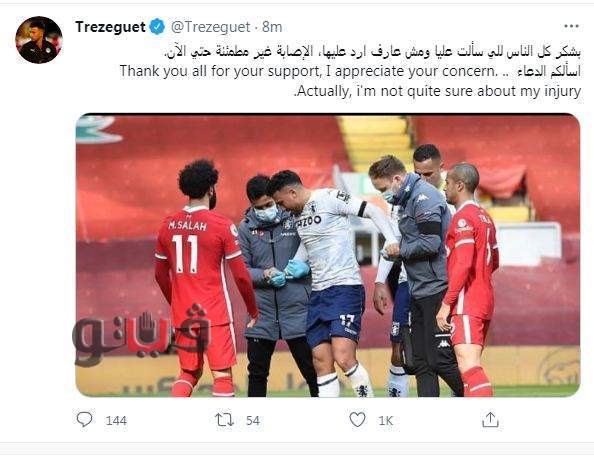Retweet this post using the retweet icon
The width and height of the screenshot is (594, 457).
(224, 420)
